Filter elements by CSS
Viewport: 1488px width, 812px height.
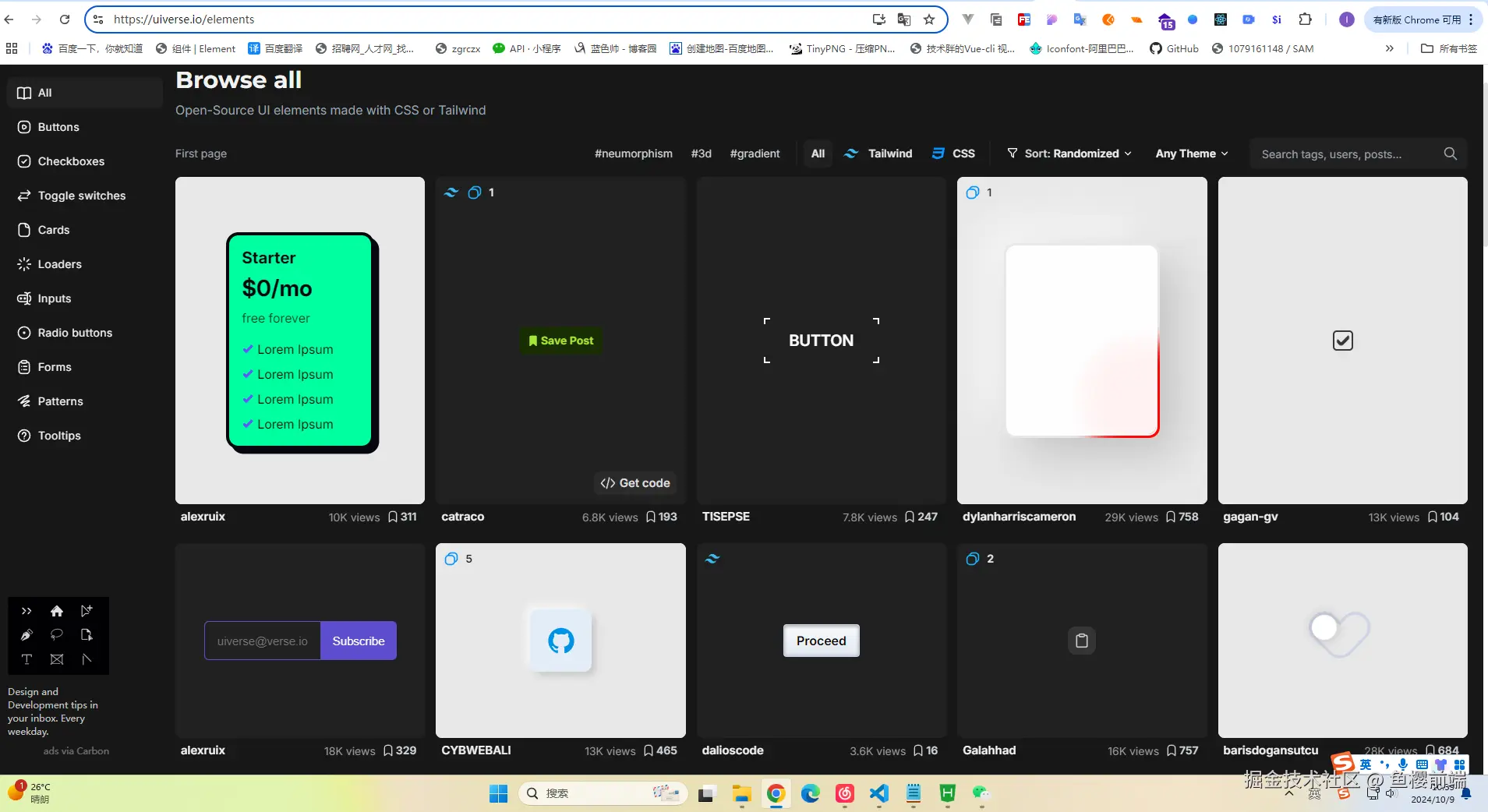click(953, 154)
